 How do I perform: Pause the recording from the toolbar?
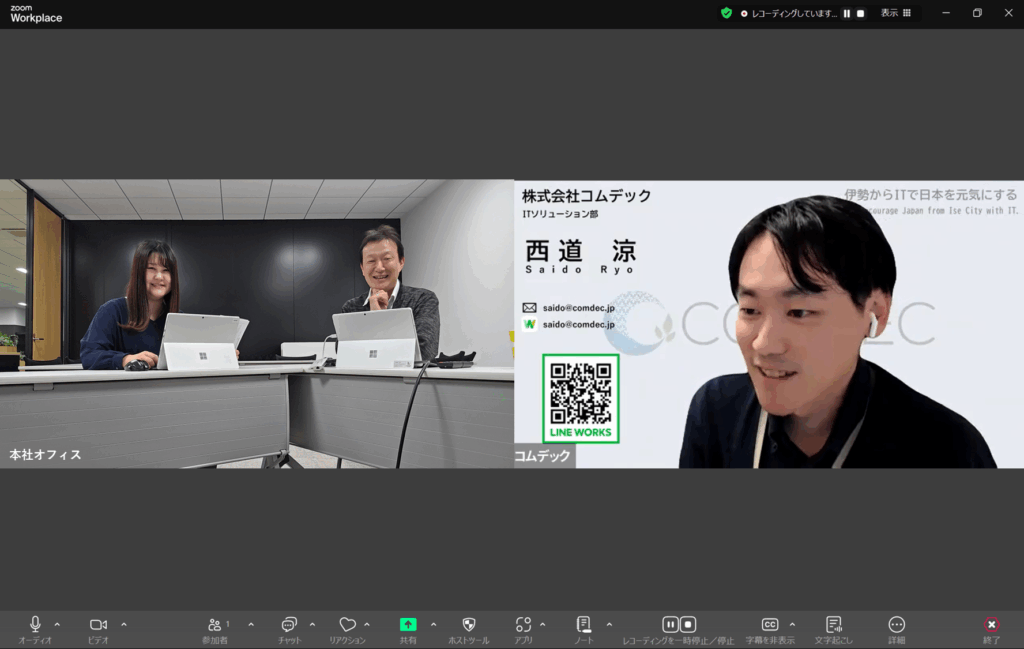670,624
